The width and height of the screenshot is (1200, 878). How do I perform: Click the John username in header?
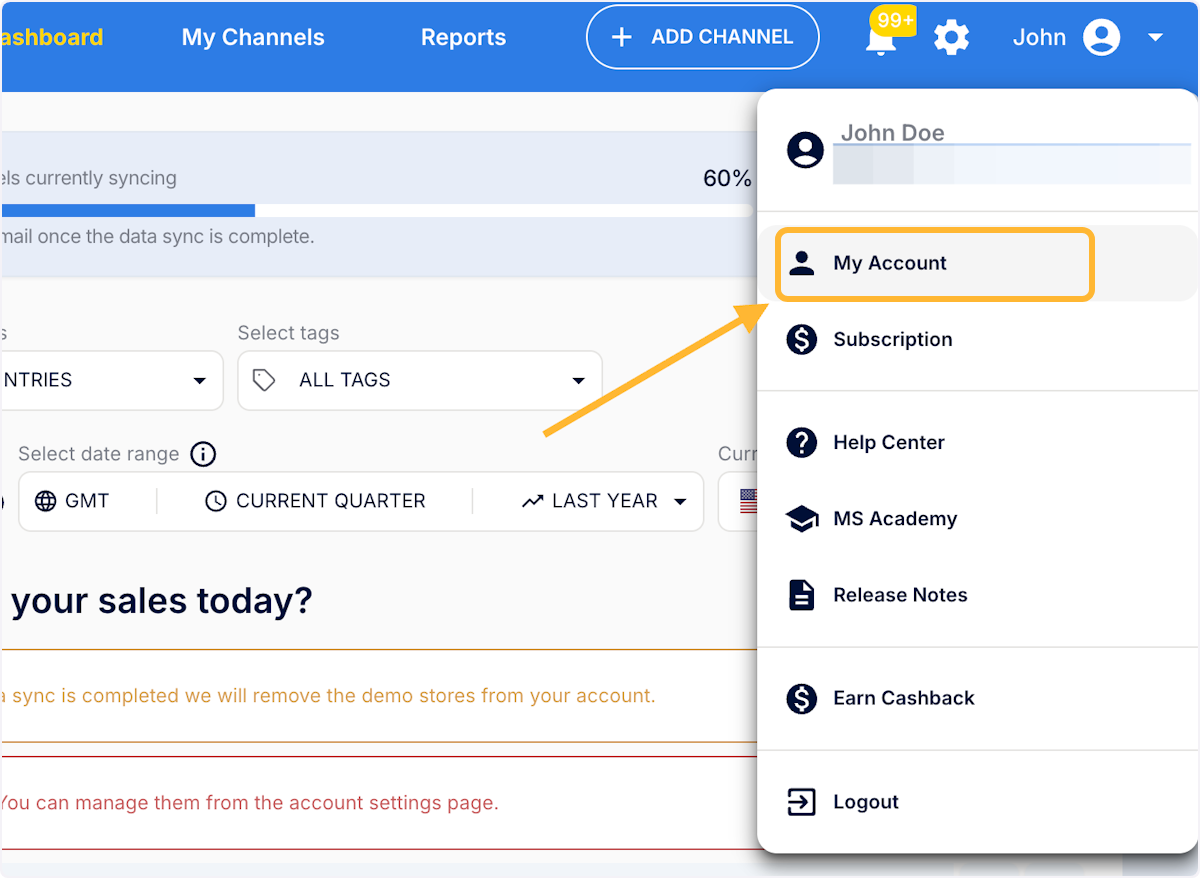point(1039,38)
